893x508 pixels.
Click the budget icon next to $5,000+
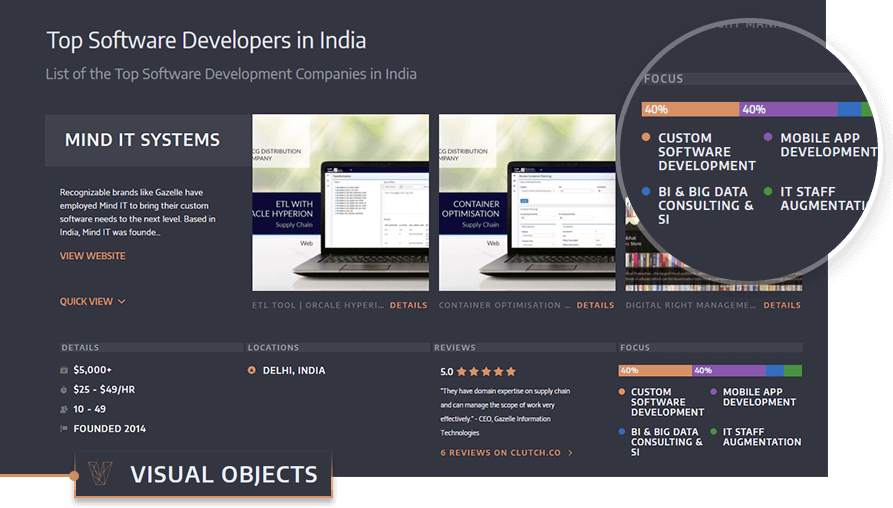point(64,370)
